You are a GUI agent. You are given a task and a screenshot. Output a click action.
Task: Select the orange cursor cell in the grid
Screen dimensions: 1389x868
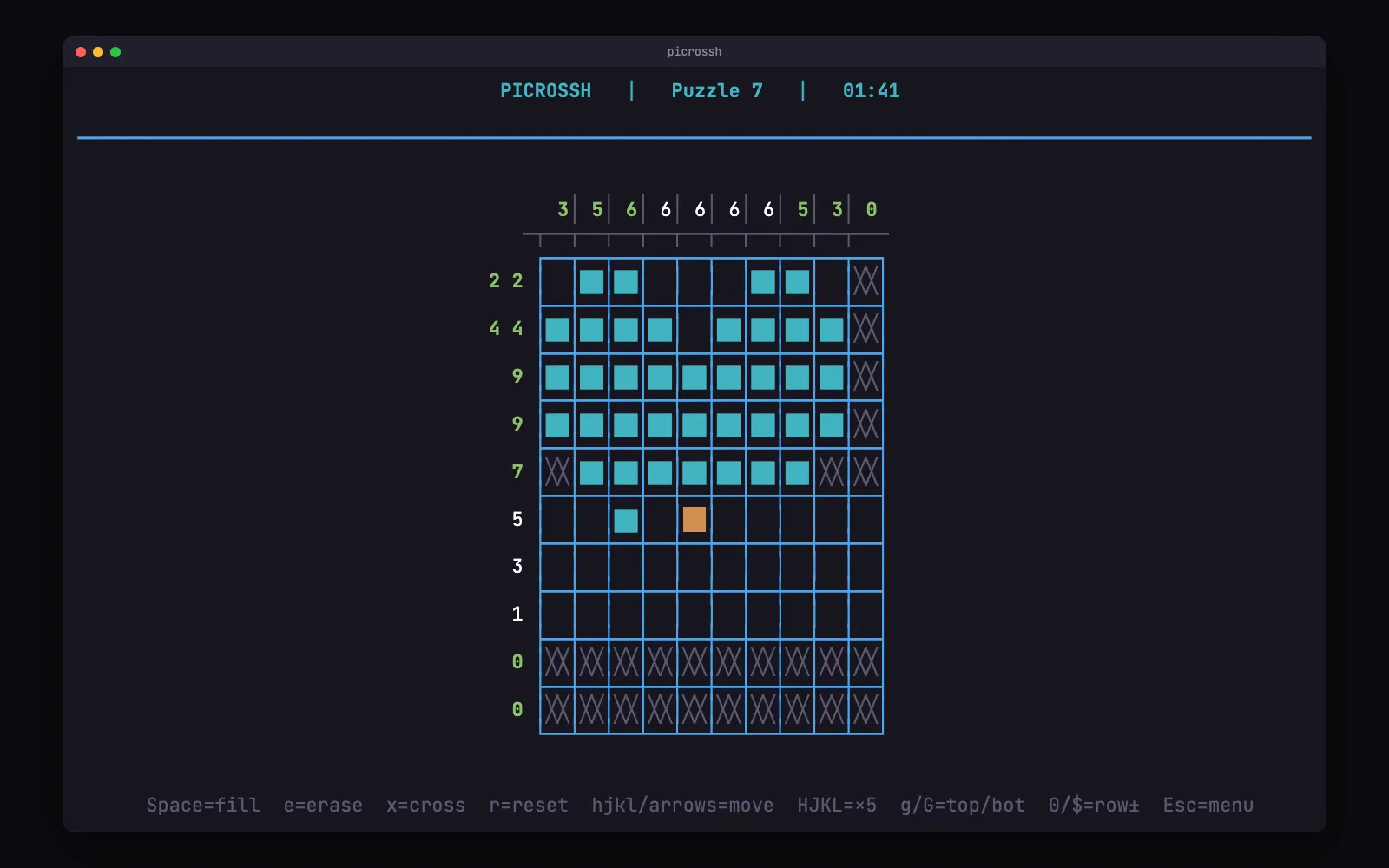click(x=694, y=520)
